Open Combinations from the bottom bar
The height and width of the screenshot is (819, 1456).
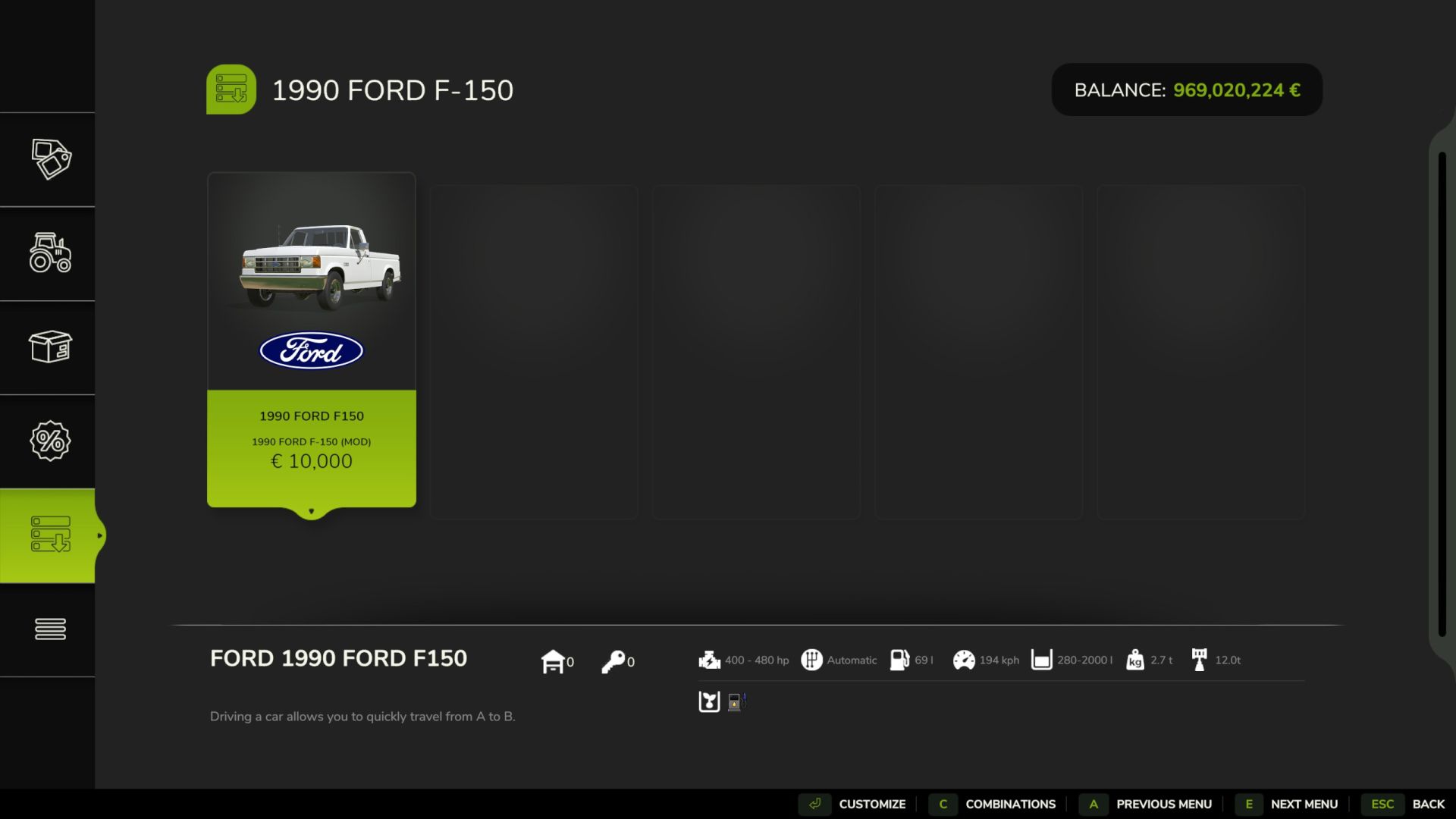pyautogui.click(x=1010, y=804)
